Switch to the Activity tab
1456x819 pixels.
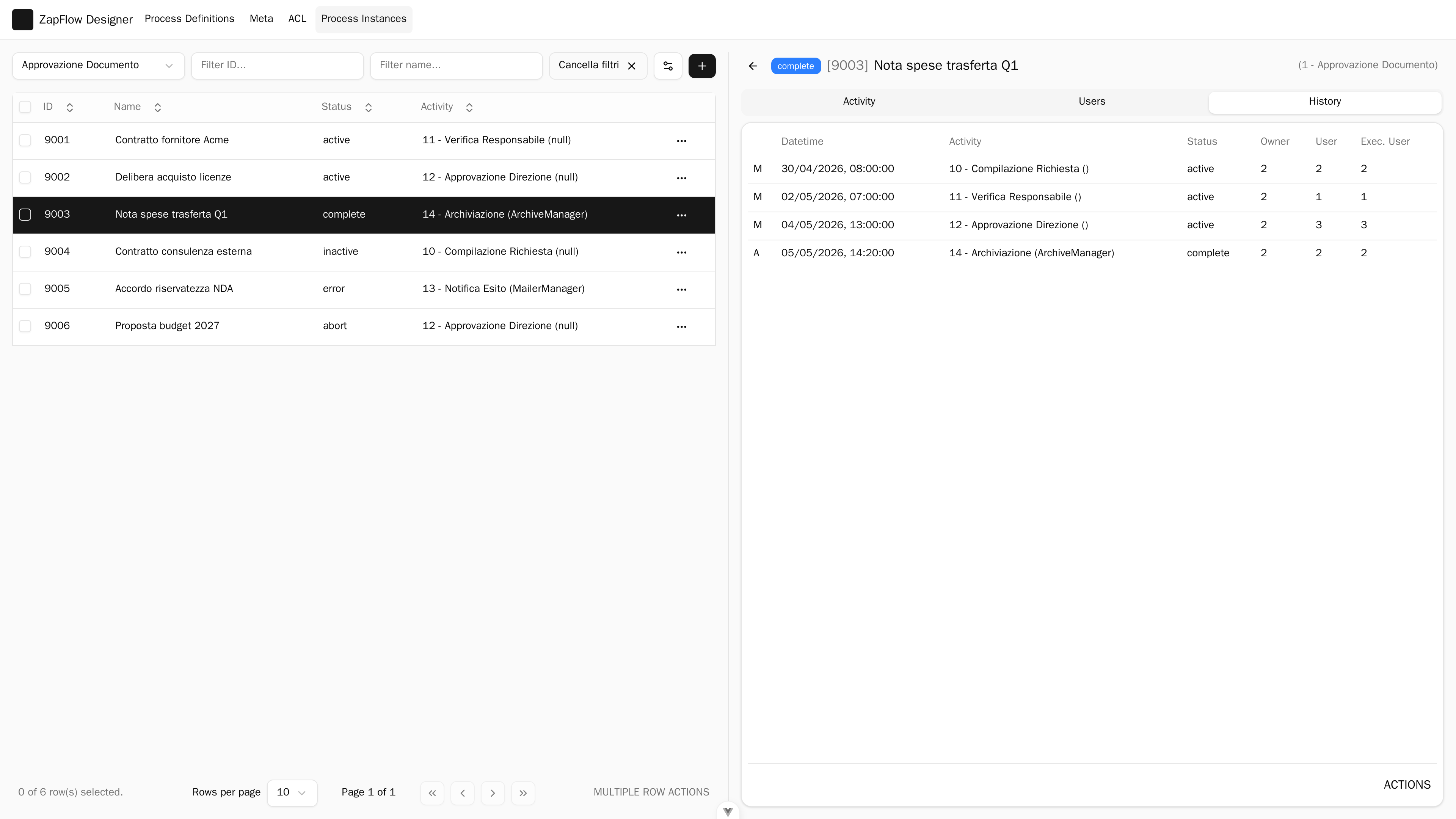coord(859,102)
